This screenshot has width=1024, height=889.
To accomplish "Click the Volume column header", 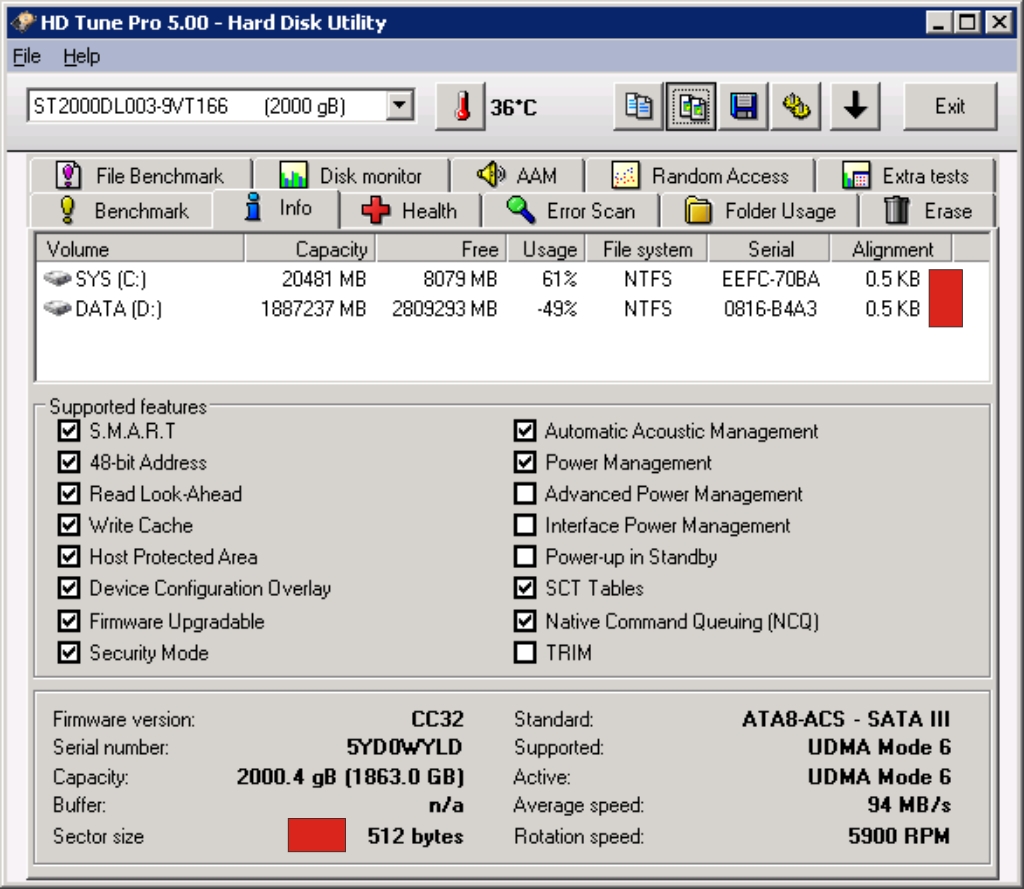I will pos(140,249).
